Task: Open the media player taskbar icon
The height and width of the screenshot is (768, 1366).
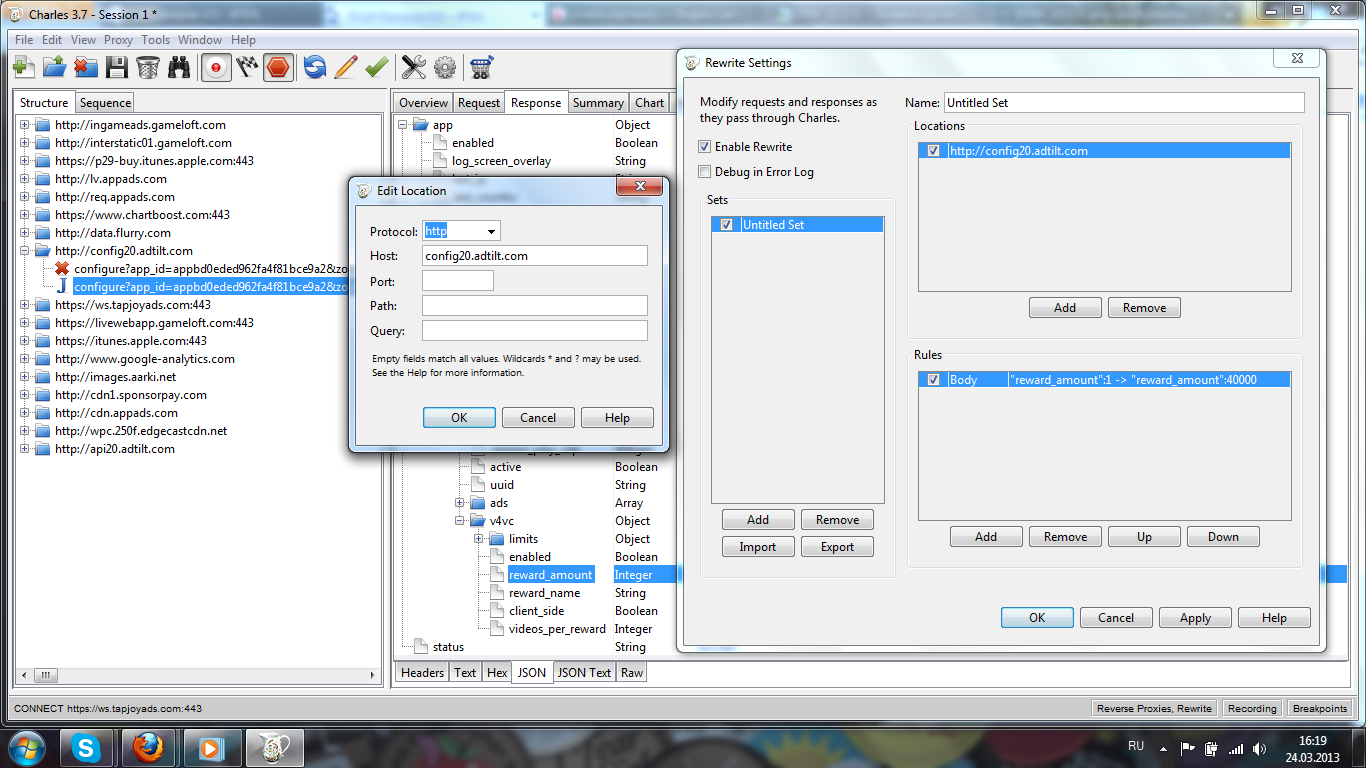Action: (211, 747)
